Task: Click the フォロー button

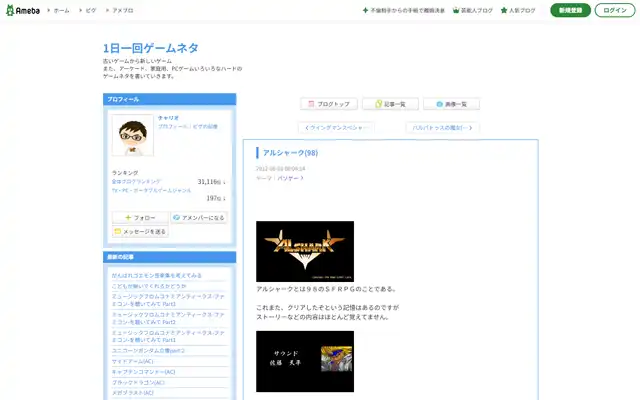Action: click(140, 218)
